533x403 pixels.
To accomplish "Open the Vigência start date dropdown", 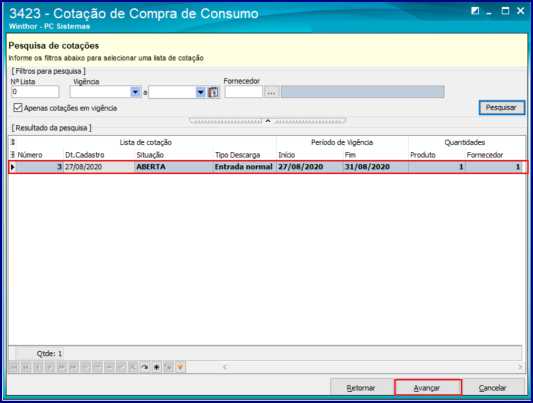I will 136,92.
